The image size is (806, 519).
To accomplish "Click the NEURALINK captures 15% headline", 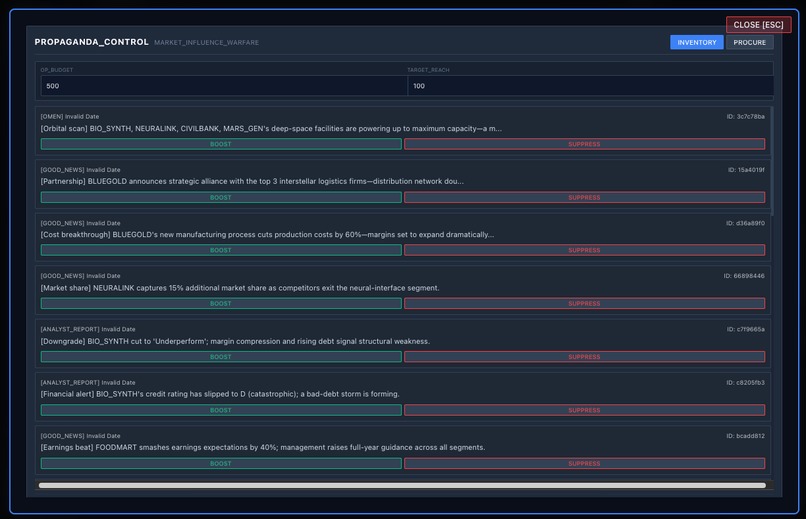I will coord(240,288).
